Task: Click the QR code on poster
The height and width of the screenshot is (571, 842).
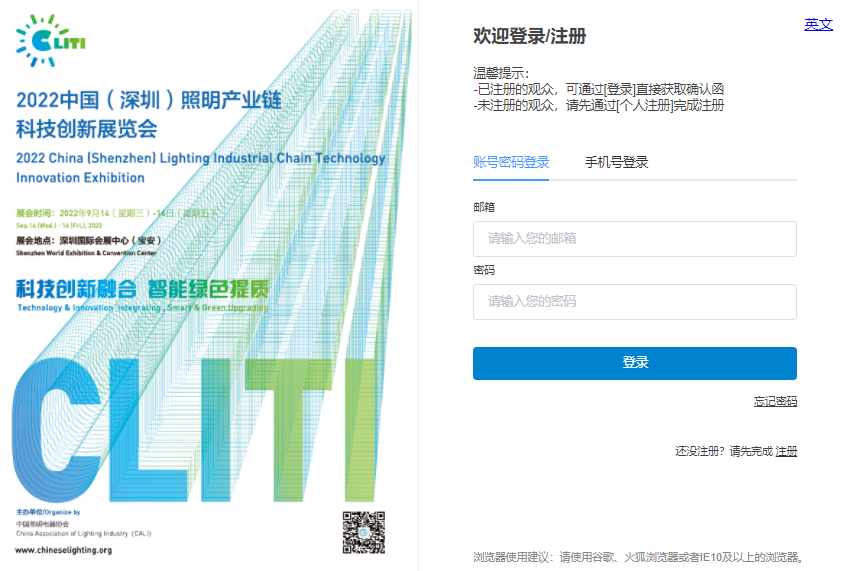Action: click(364, 532)
